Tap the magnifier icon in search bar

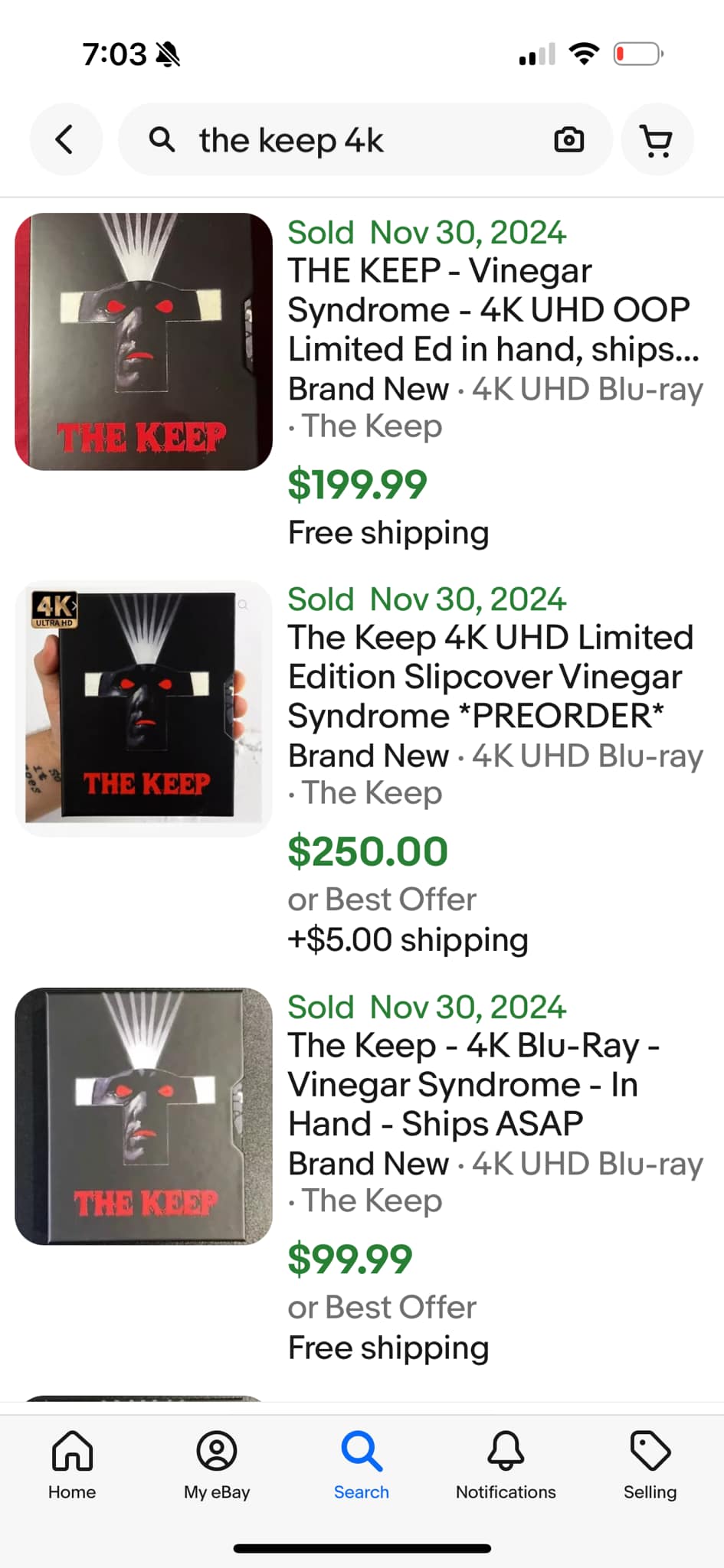coord(162,140)
